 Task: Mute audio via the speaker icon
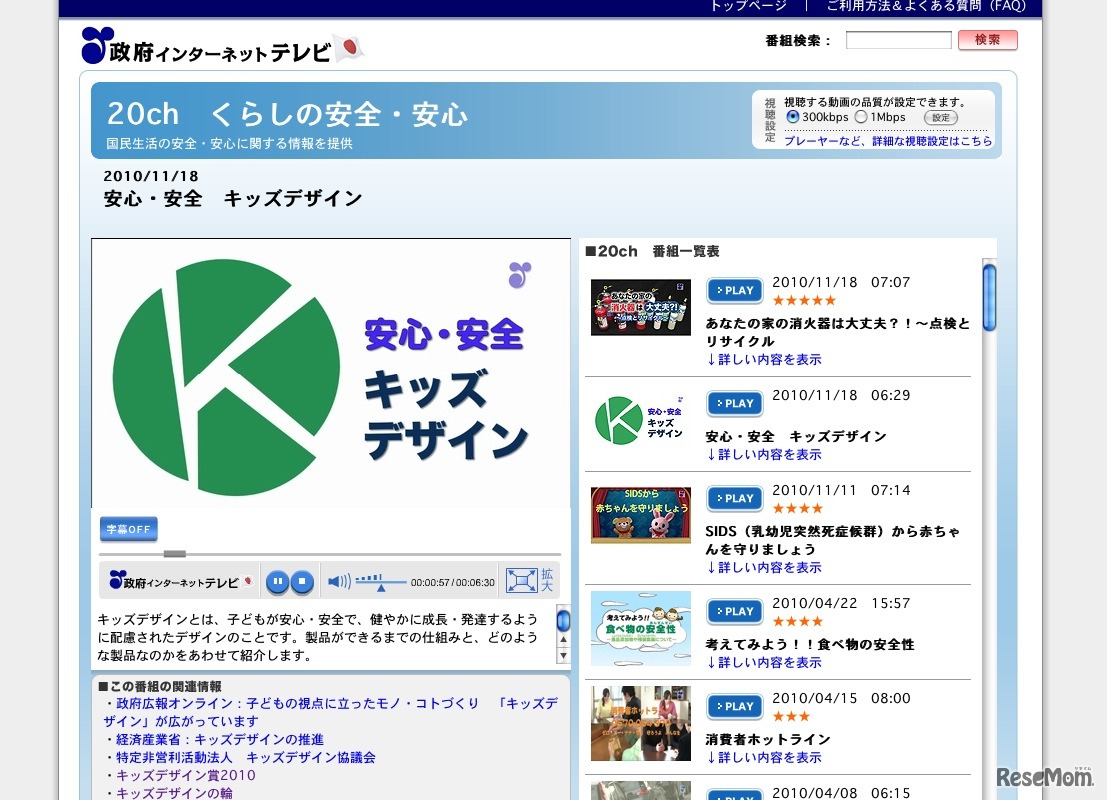(x=338, y=581)
